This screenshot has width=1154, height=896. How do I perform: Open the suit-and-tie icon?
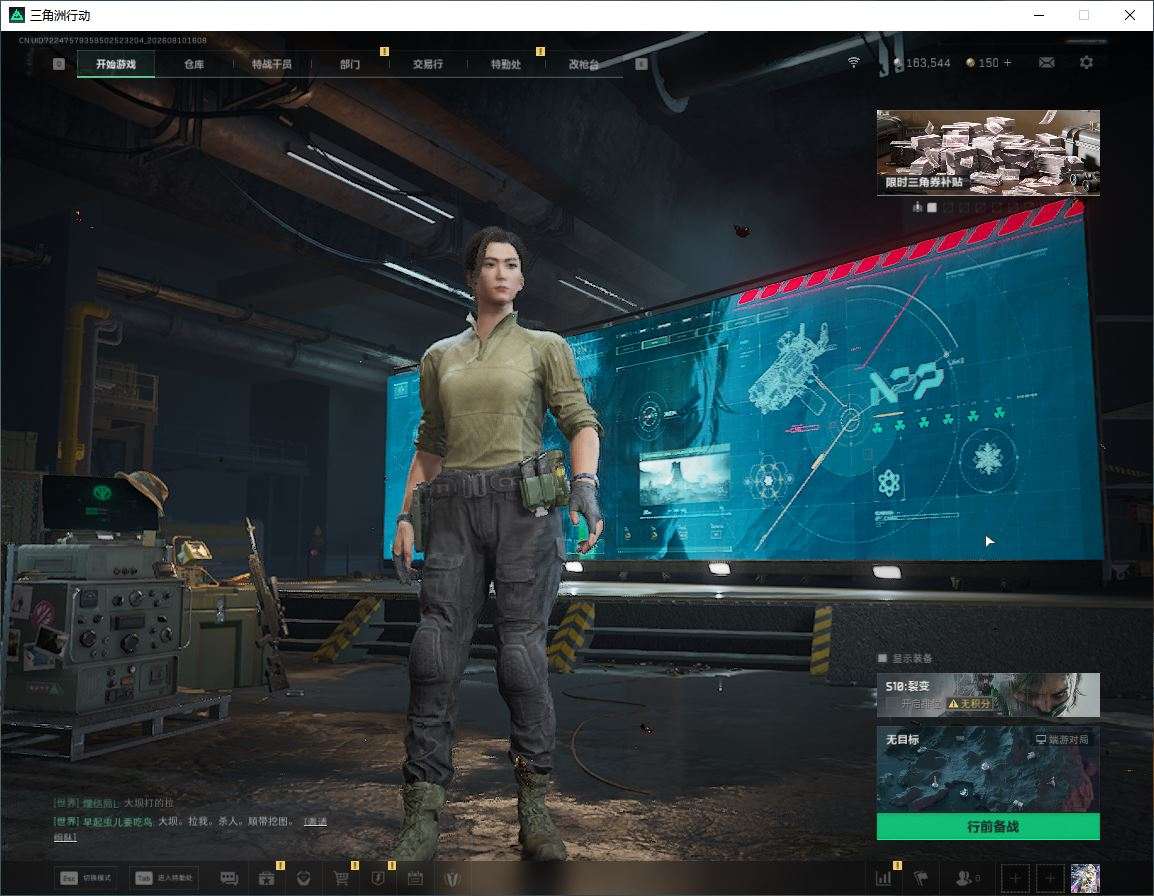coord(452,878)
